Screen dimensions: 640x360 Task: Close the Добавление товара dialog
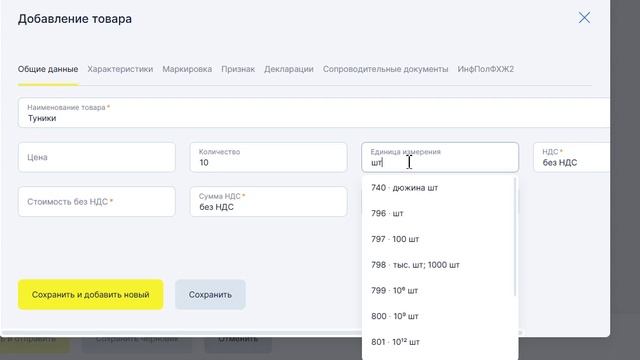point(584,18)
